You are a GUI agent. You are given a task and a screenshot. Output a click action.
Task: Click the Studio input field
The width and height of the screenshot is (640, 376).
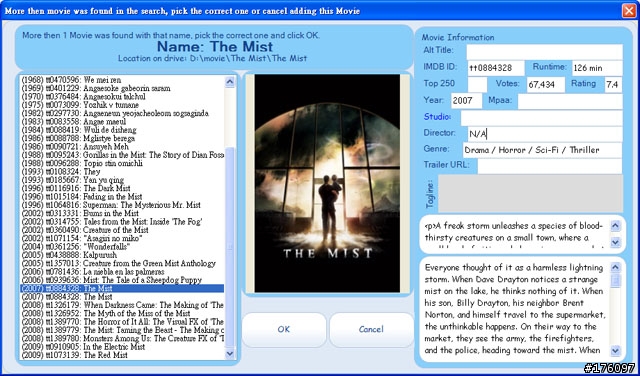click(542, 118)
